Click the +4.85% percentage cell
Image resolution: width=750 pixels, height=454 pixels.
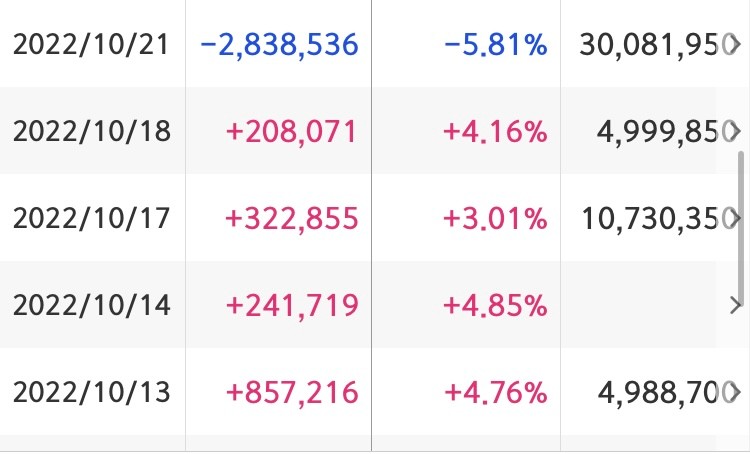pos(495,305)
